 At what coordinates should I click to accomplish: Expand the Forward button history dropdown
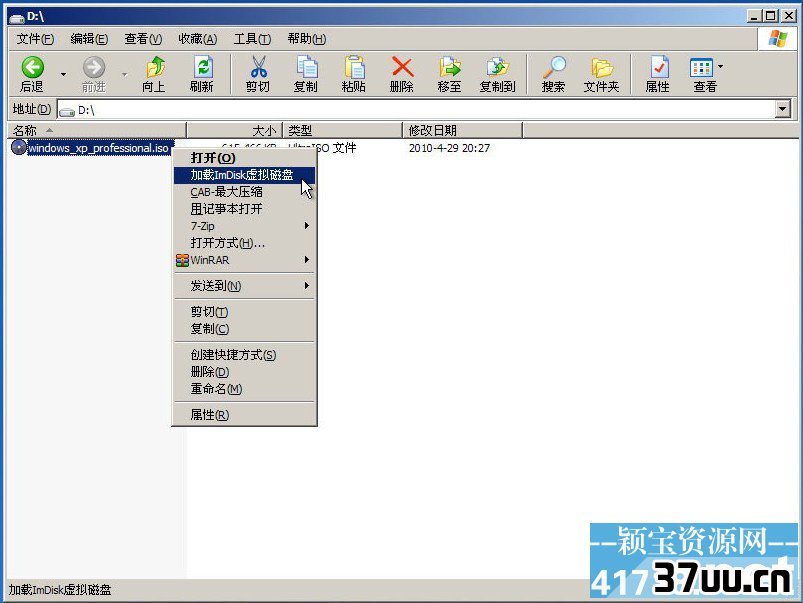tap(124, 75)
